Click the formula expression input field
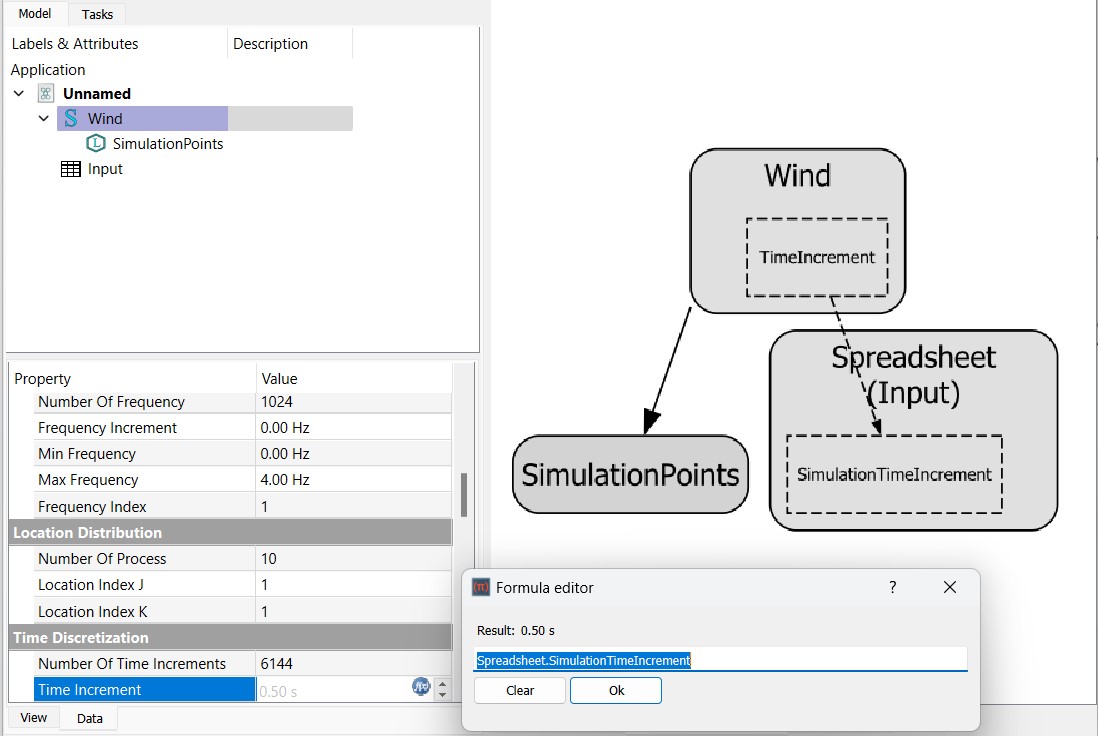 [x=720, y=660]
